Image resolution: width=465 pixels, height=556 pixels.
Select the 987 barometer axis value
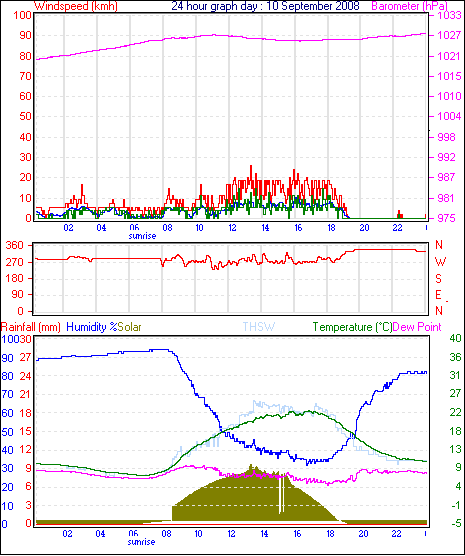(x=447, y=177)
